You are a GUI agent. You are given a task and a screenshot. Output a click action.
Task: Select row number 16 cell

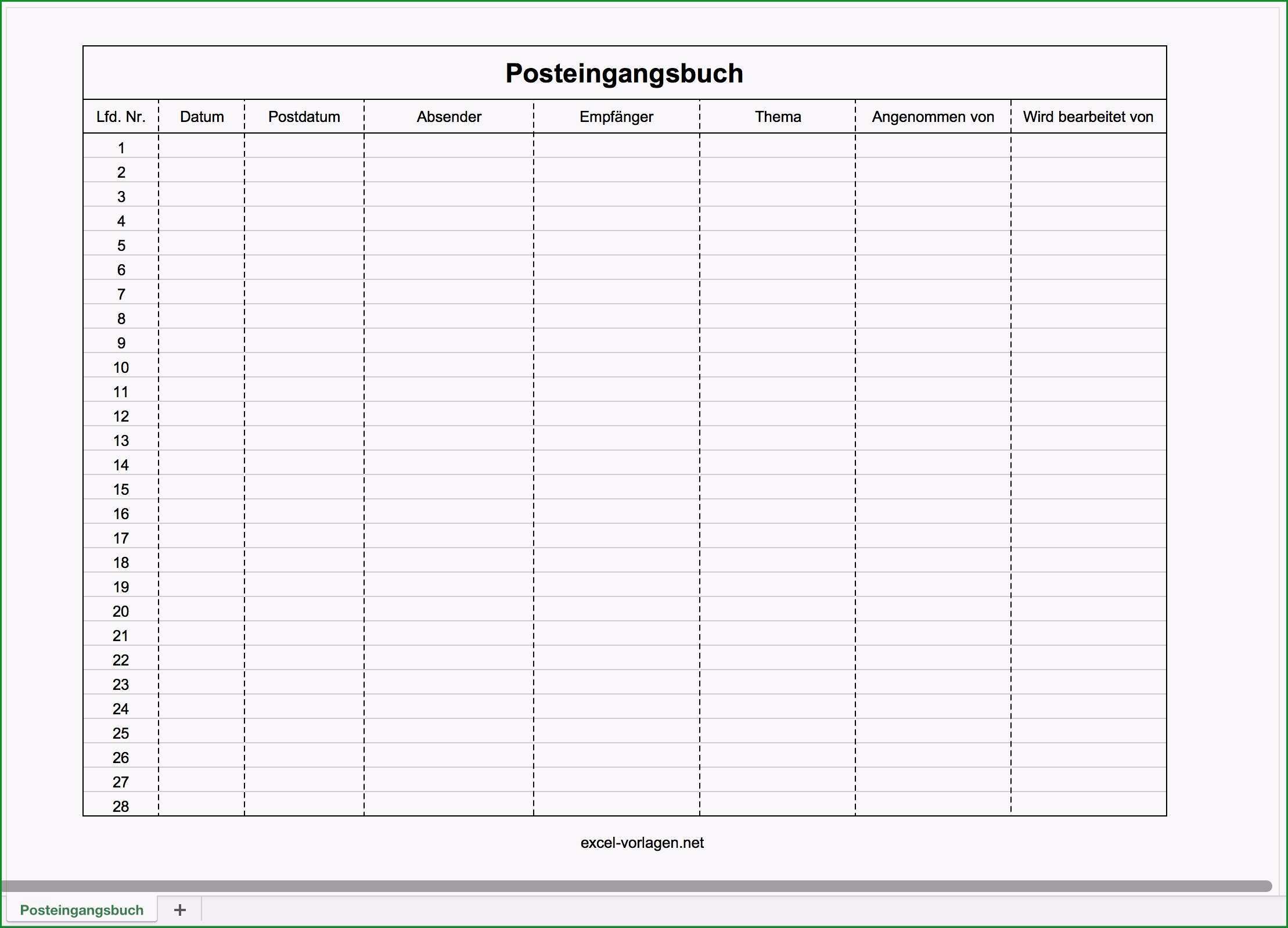(121, 512)
